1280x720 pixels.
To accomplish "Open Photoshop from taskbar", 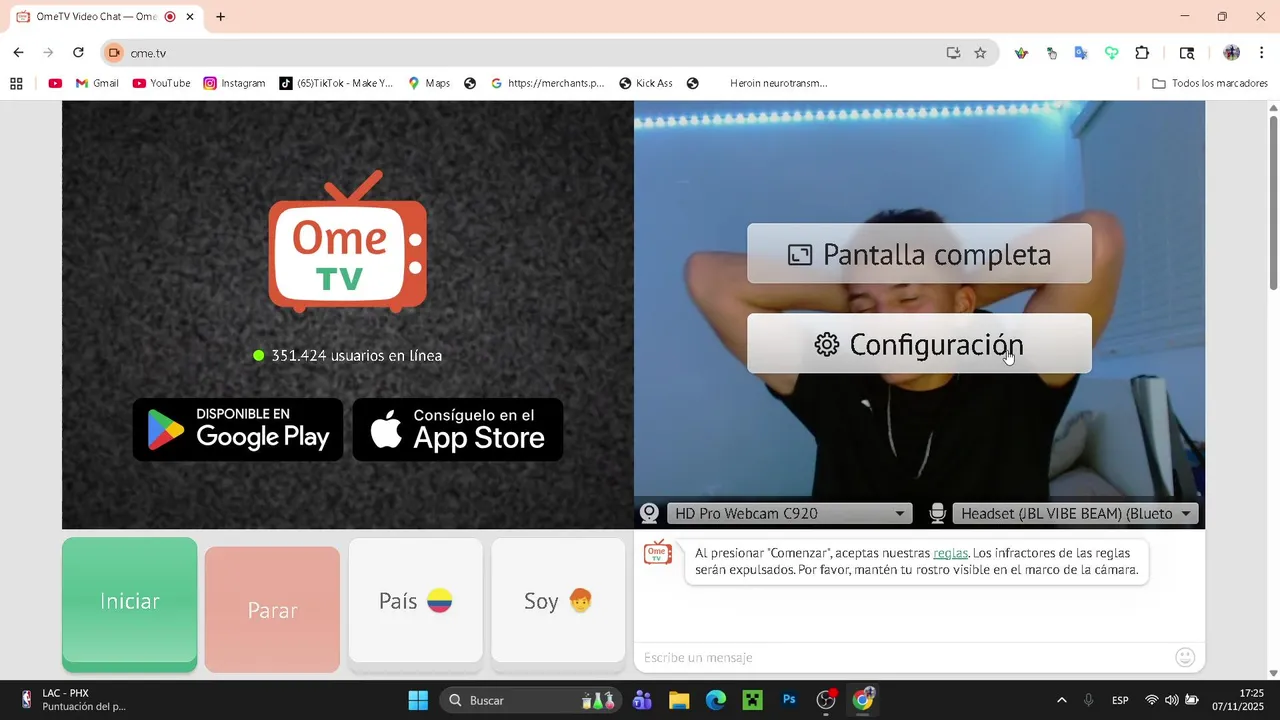I will tap(789, 700).
